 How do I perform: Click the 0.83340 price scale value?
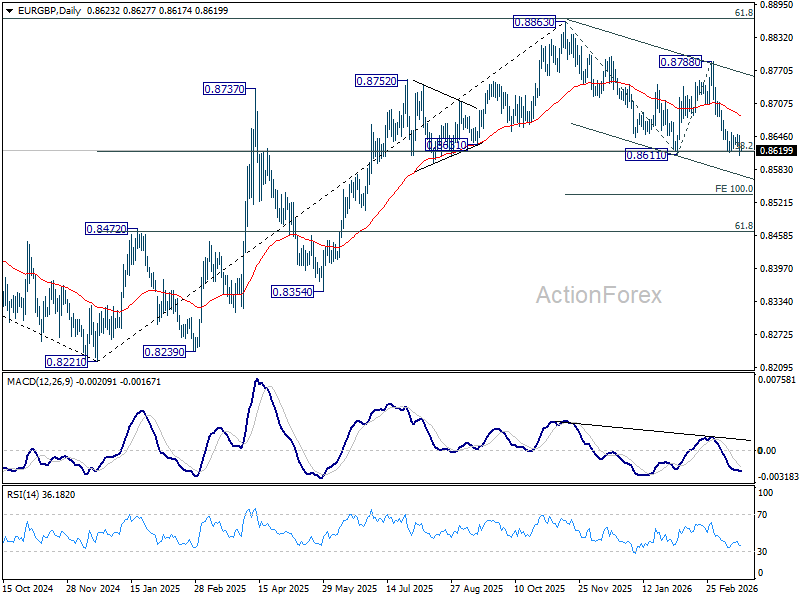tap(777, 302)
